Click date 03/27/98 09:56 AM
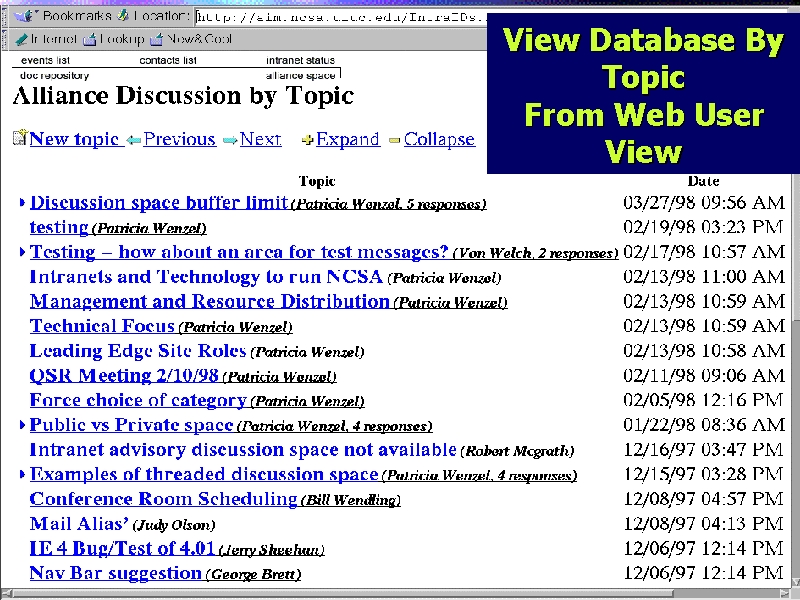Image resolution: width=800 pixels, height=600 pixels. (704, 203)
